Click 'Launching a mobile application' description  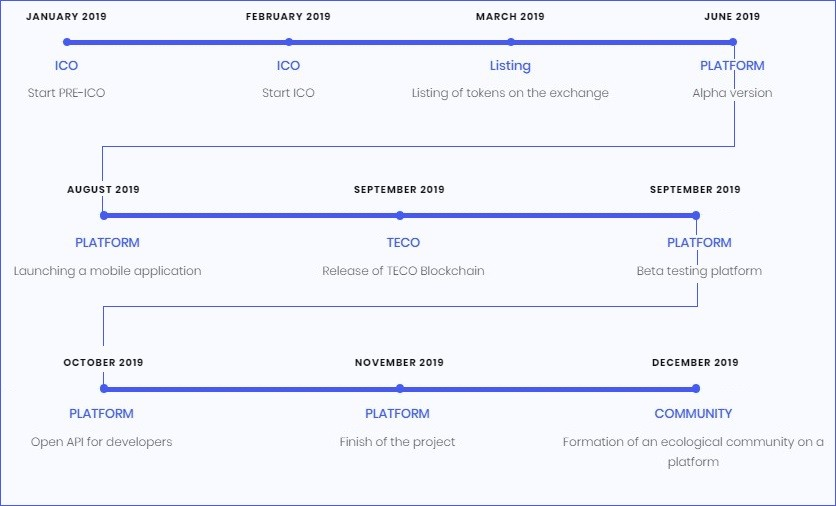click(x=108, y=271)
